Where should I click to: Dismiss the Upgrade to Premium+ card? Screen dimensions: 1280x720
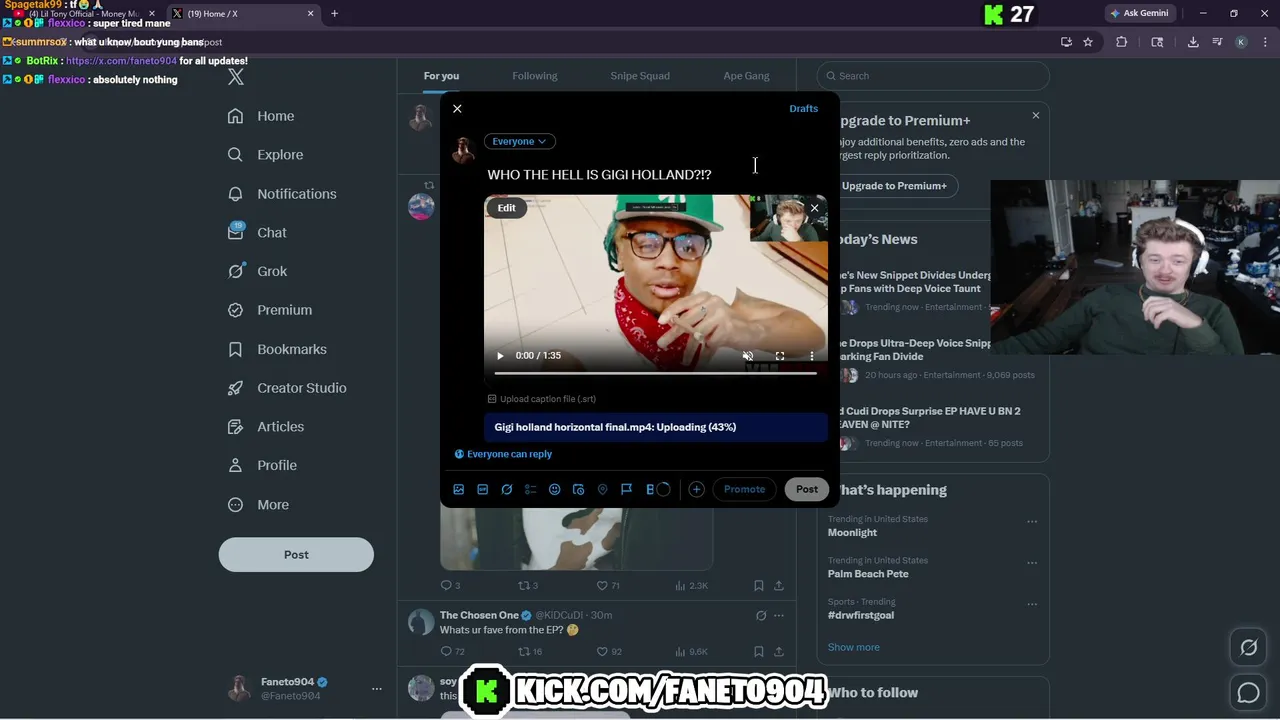tap(1035, 116)
